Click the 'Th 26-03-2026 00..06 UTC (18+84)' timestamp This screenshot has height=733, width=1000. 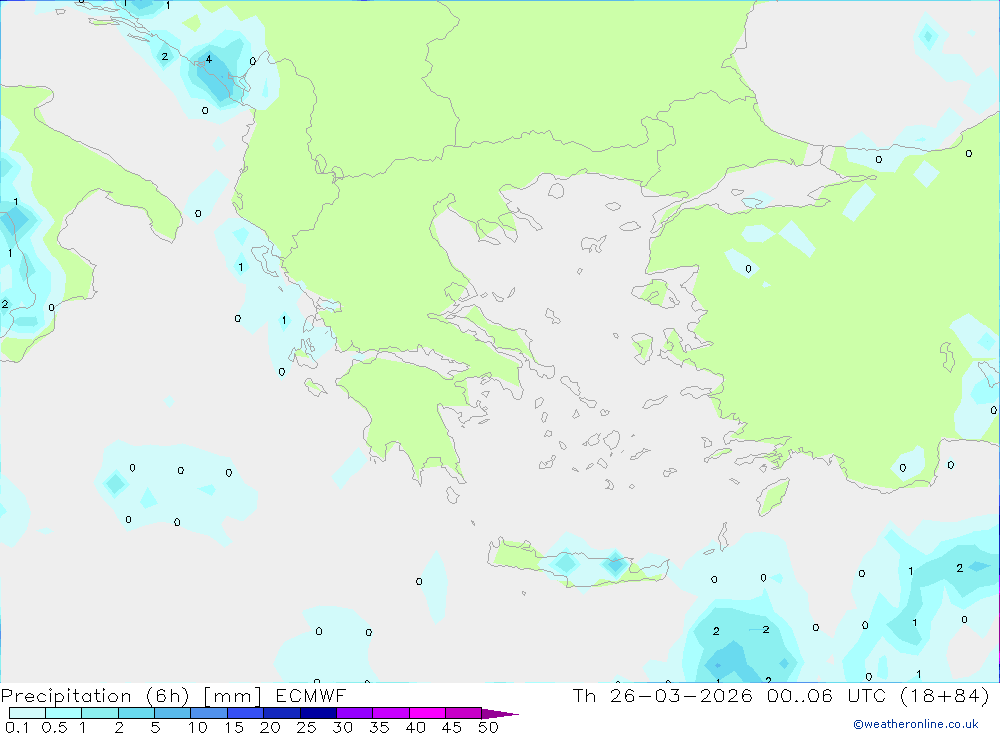[781, 695]
